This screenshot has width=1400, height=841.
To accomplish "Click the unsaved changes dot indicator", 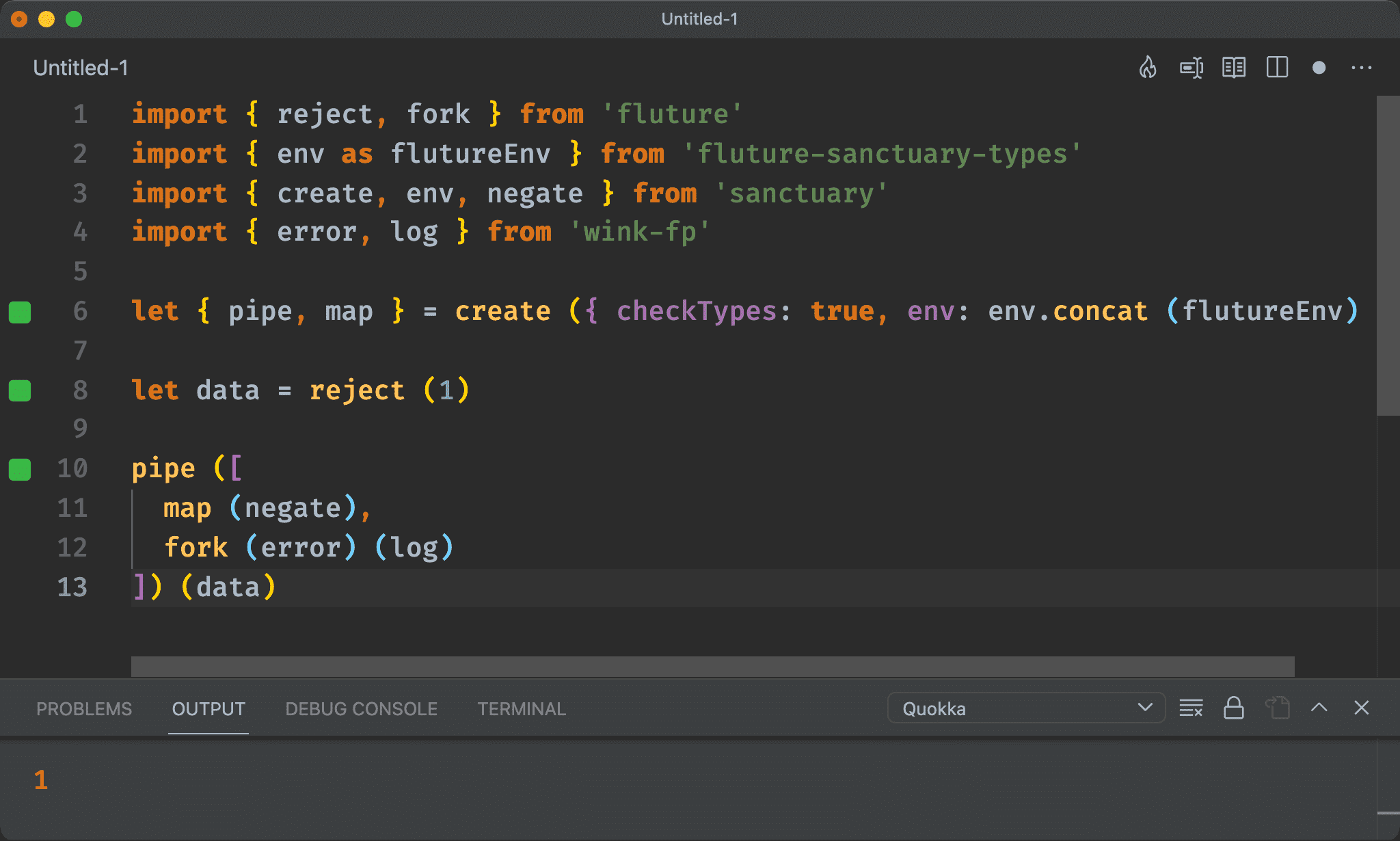I will (x=1319, y=68).
